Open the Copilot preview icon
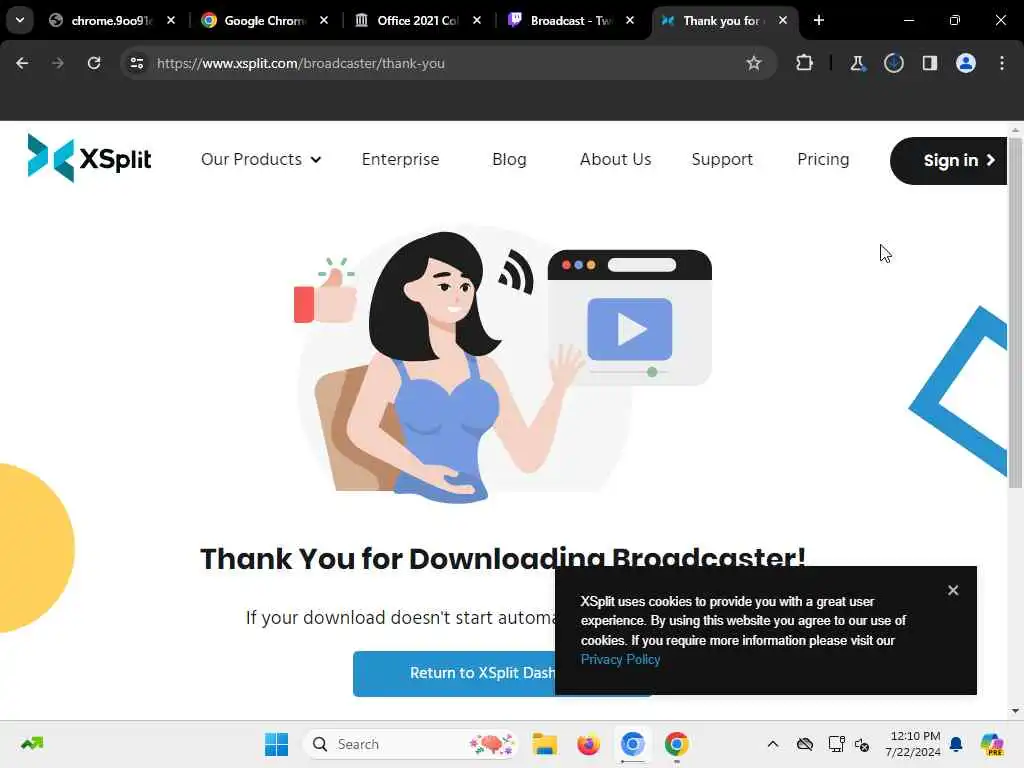This screenshot has width=1024, height=768. (x=991, y=744)
